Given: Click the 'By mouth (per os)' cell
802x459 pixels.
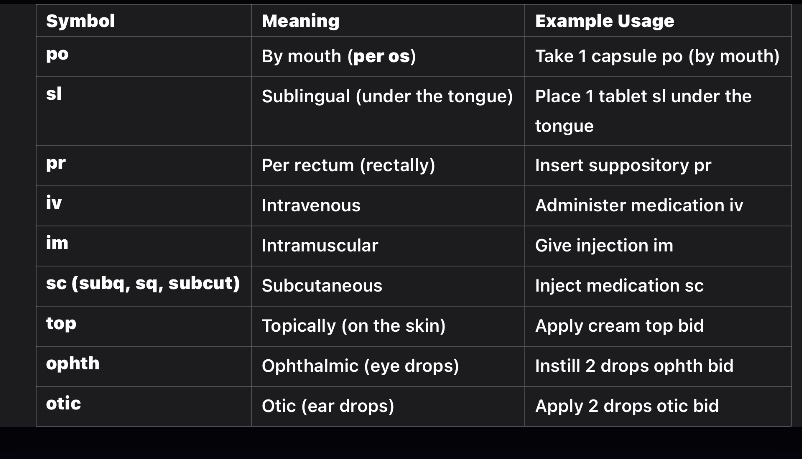Looking at the screenshot, I should [x=338, y=56].
